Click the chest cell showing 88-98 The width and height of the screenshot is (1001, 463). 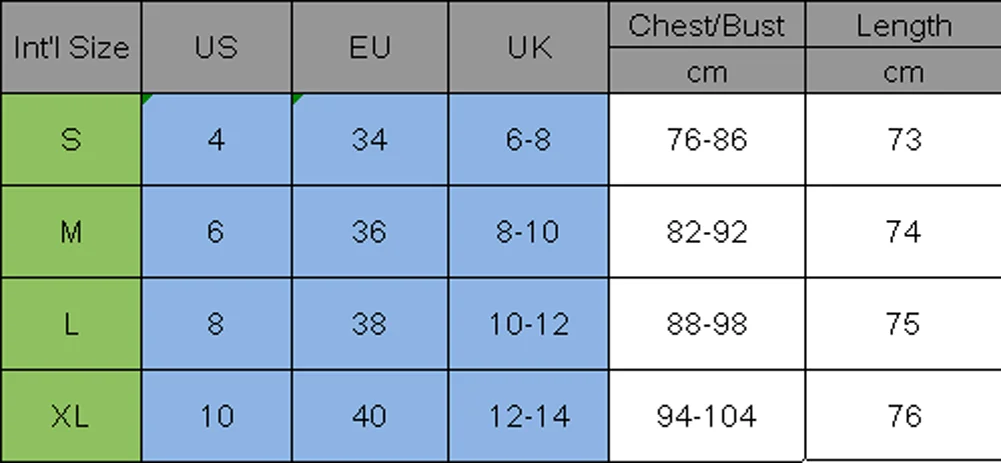706,324
